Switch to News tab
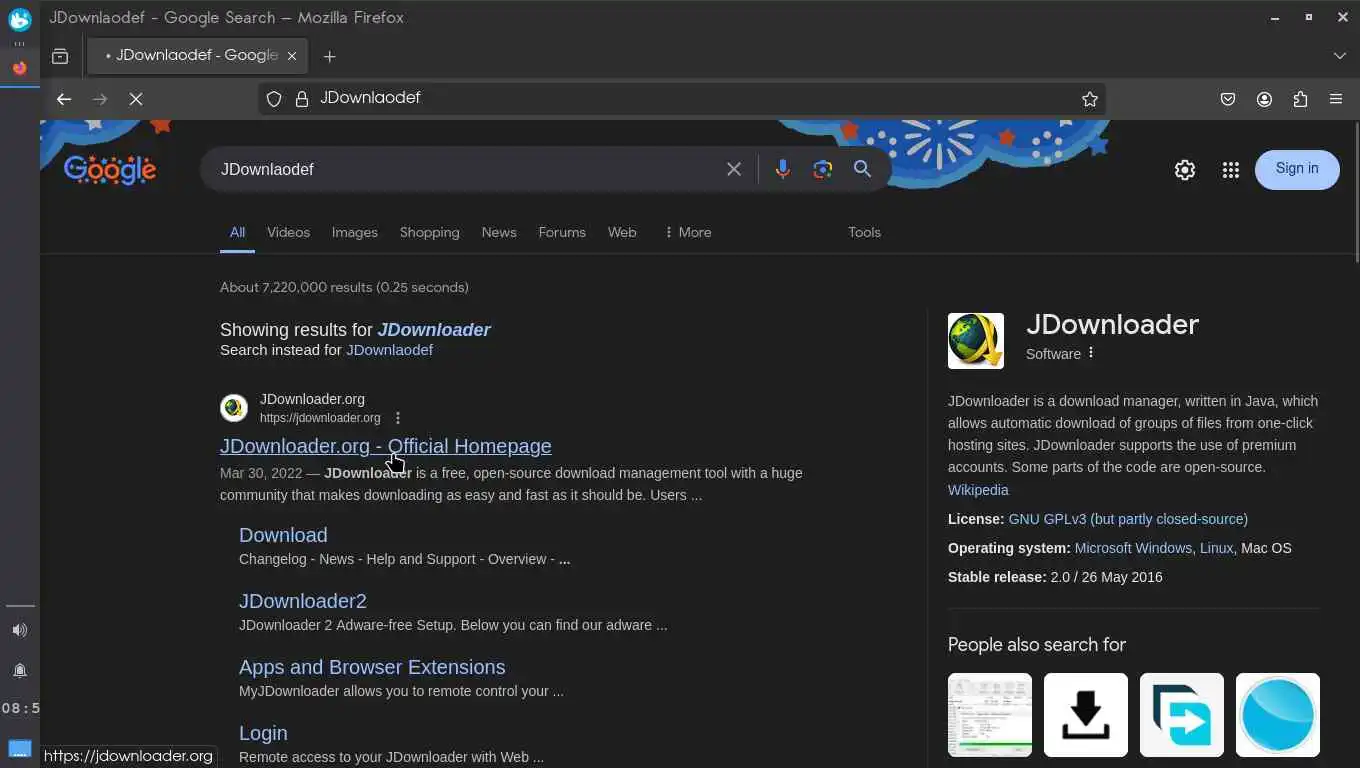 499,232
